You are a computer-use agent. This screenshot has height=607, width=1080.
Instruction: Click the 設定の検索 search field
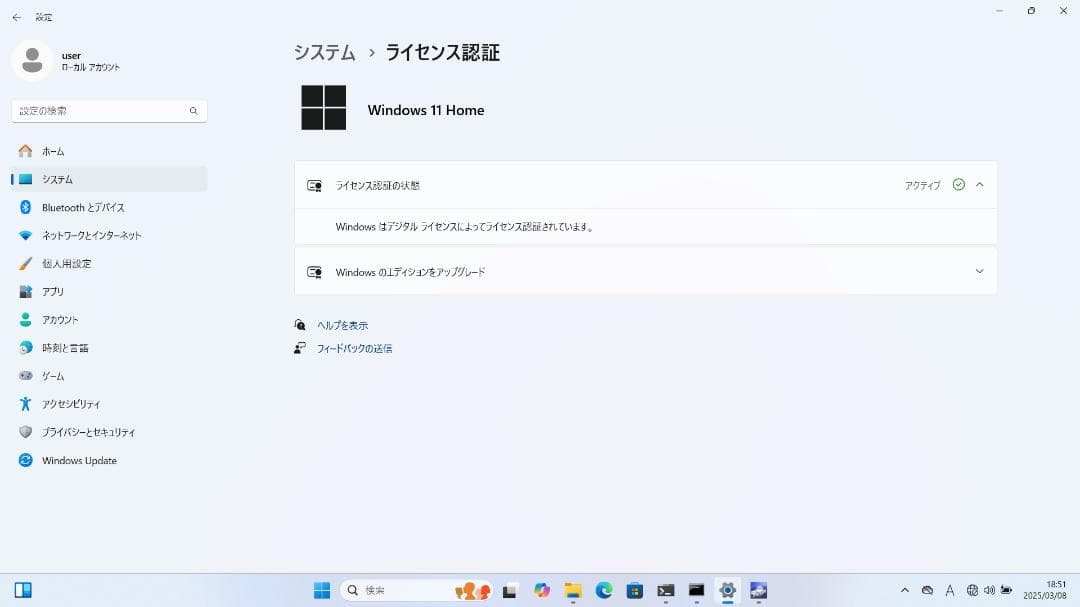(x=108, y=110)
